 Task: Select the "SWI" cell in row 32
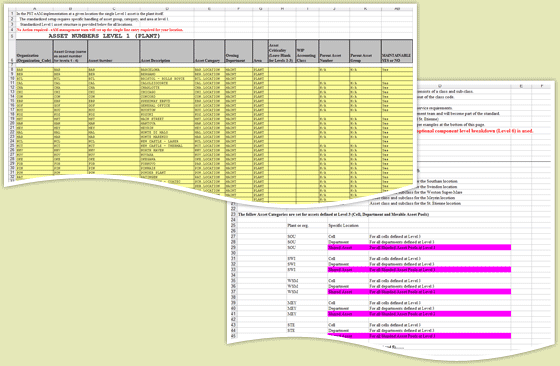point(291,264)
